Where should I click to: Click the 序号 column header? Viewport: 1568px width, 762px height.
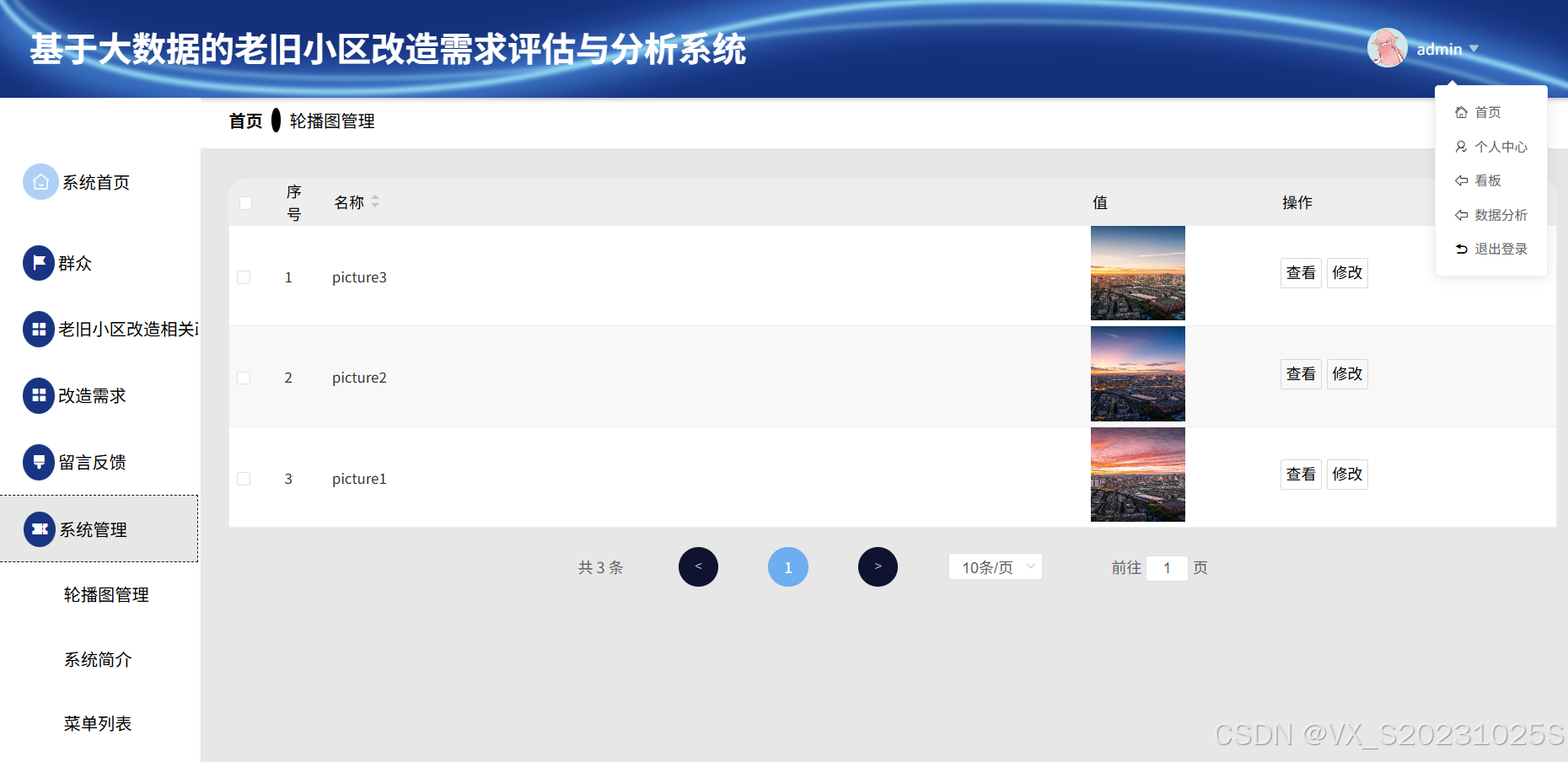tap(293, 203)
